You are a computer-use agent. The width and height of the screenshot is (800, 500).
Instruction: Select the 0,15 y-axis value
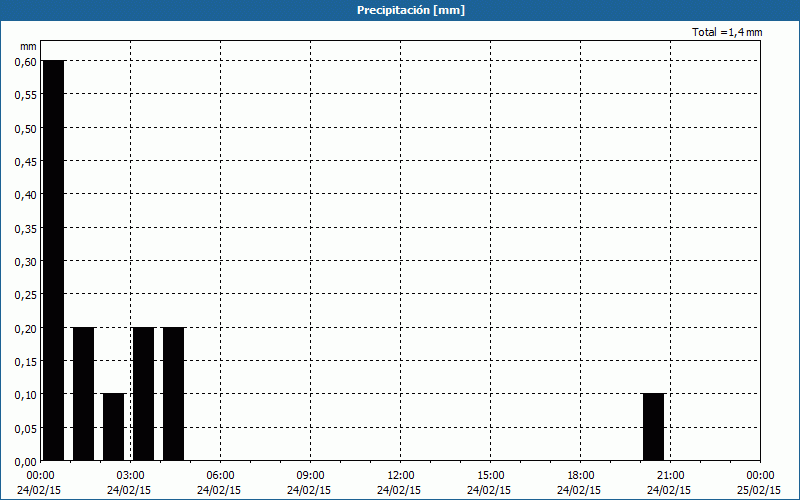click(26, 362)
